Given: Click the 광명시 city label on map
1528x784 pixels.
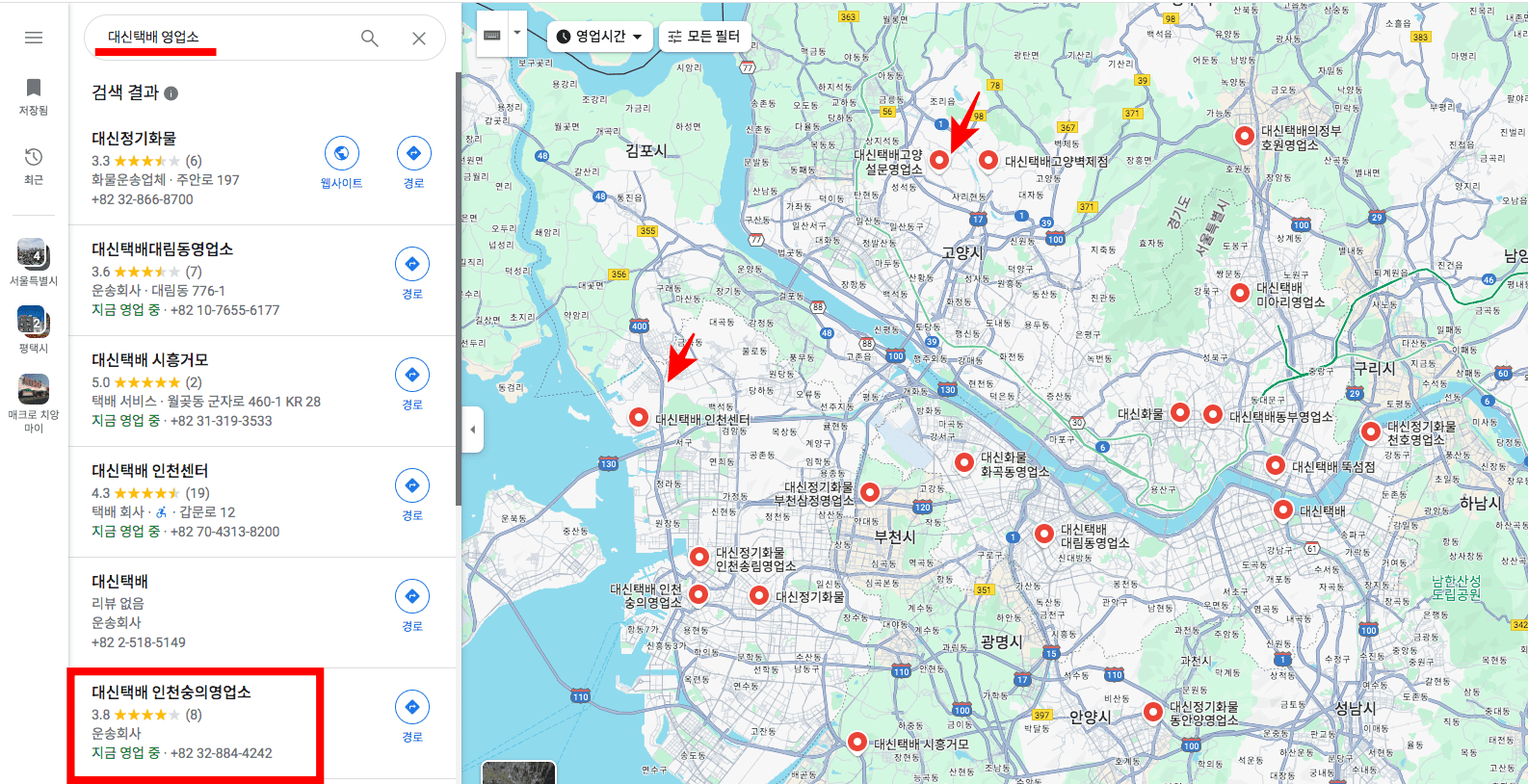Looking at the screenshot, I should [1002, 641].
